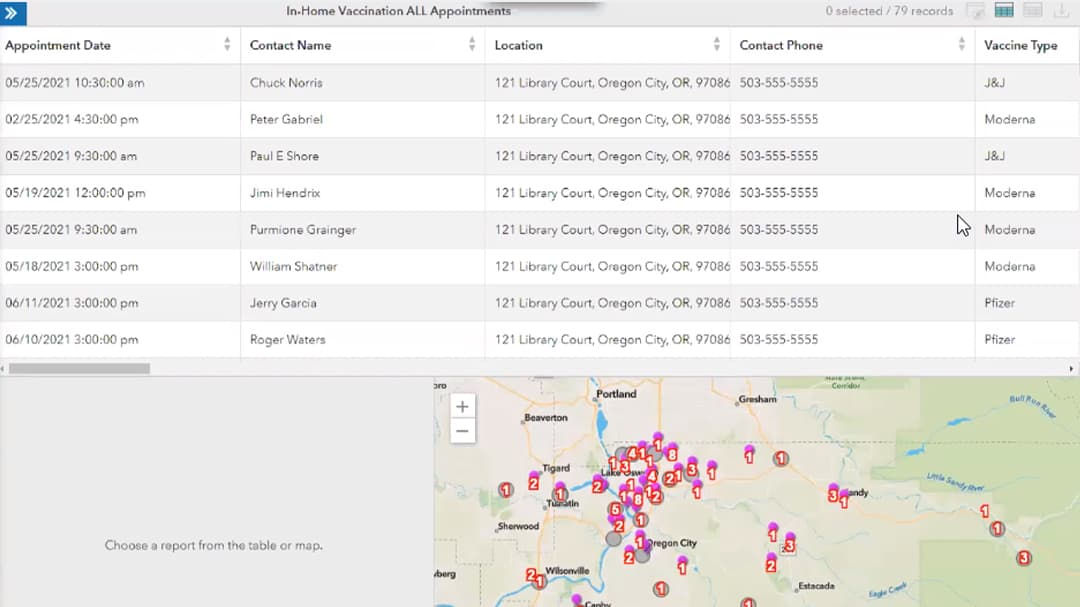Click the horizontal scrollbar below the table

[80, 368]
